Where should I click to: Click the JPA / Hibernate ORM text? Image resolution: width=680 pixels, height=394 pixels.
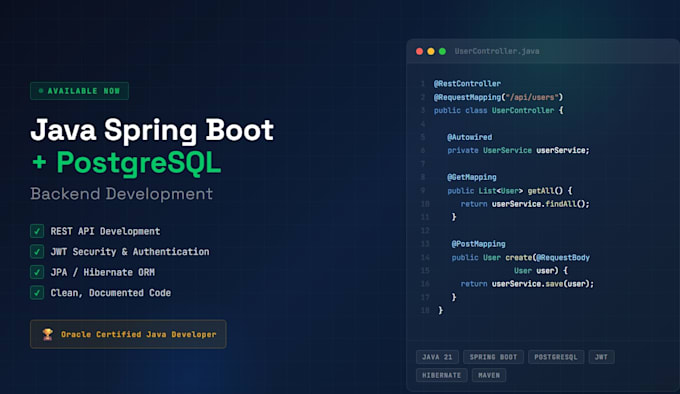(x=102, y=272)
